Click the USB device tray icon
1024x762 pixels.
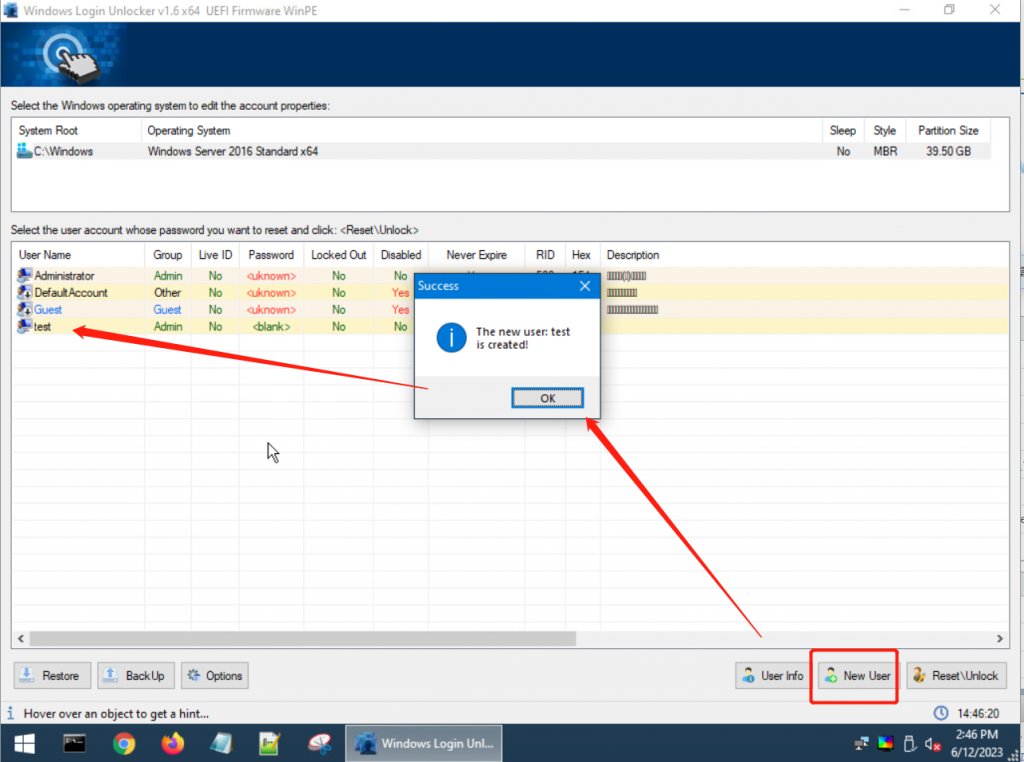(x=909, y=743)
